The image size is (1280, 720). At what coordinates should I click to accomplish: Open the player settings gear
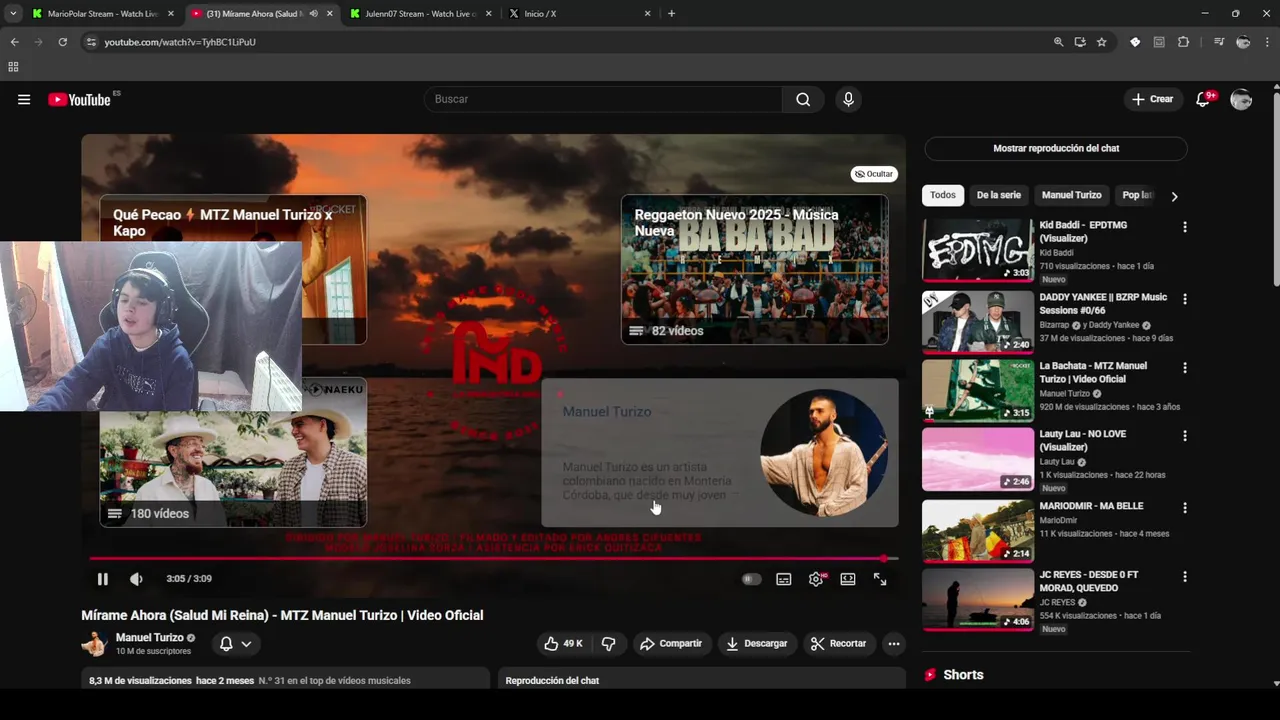(x=816, y=579)
